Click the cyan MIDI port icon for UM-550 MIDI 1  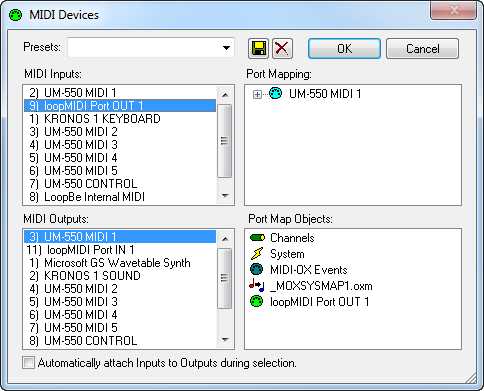(275, 93)
